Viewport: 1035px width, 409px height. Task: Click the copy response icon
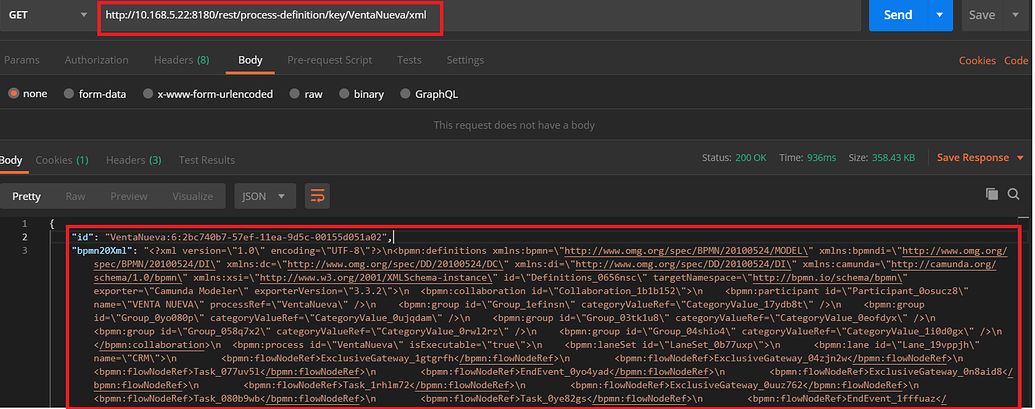tap(992, 194)
